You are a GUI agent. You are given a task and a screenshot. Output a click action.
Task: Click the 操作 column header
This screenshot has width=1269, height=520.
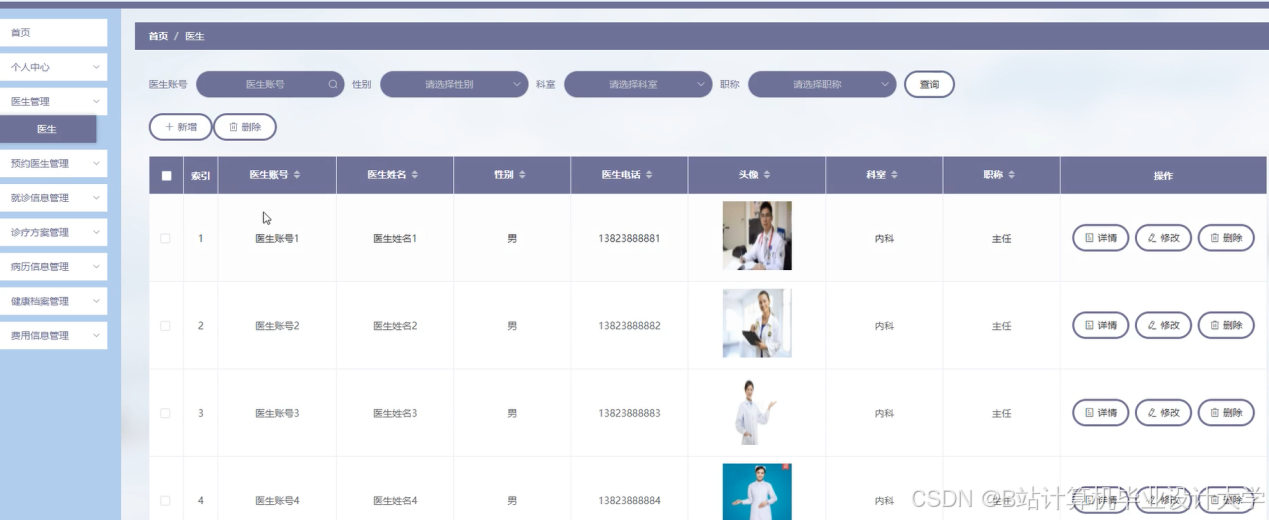tap(1163, 175)
